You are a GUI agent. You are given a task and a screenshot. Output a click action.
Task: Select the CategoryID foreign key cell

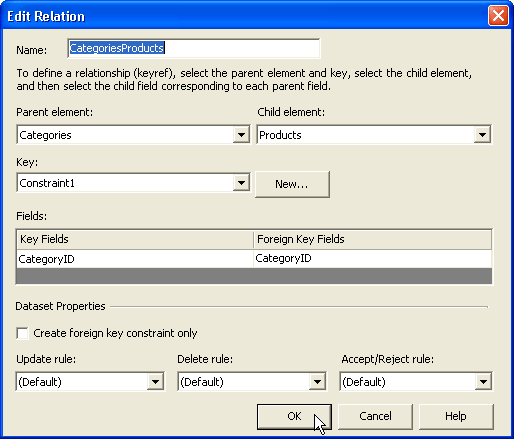click(x=372, y=259)
